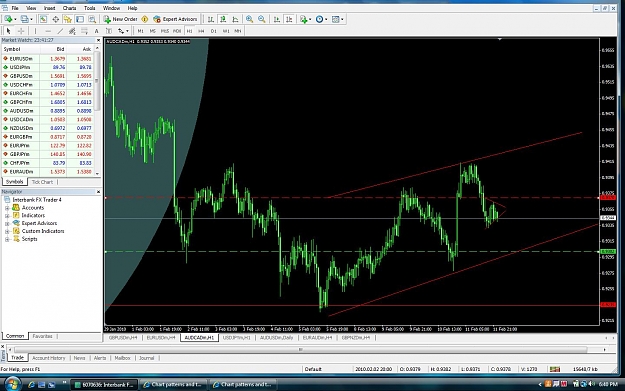Select the GBPUSDm row in Market Watch
This screenshot has height=391, width=625.
coord(48,76)
